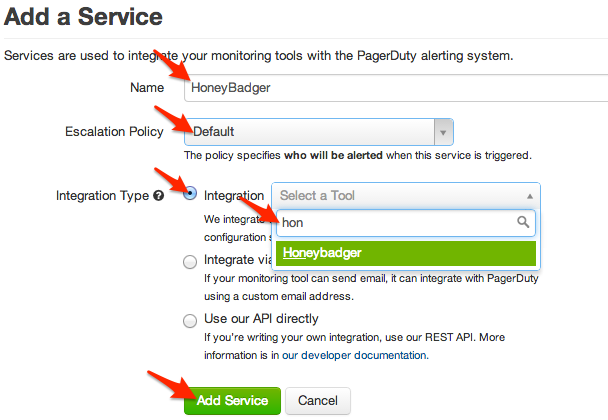Click the tool search box containing hon
The height and width of the screenshot is (420, 608).
406,223
